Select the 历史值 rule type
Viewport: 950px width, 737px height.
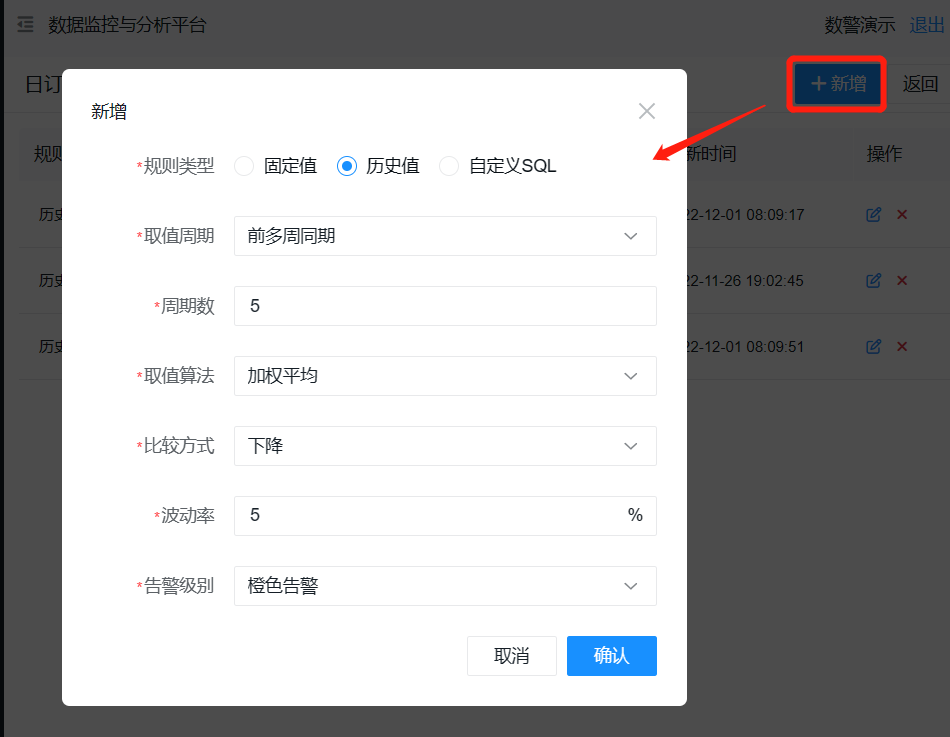point(347,166)
